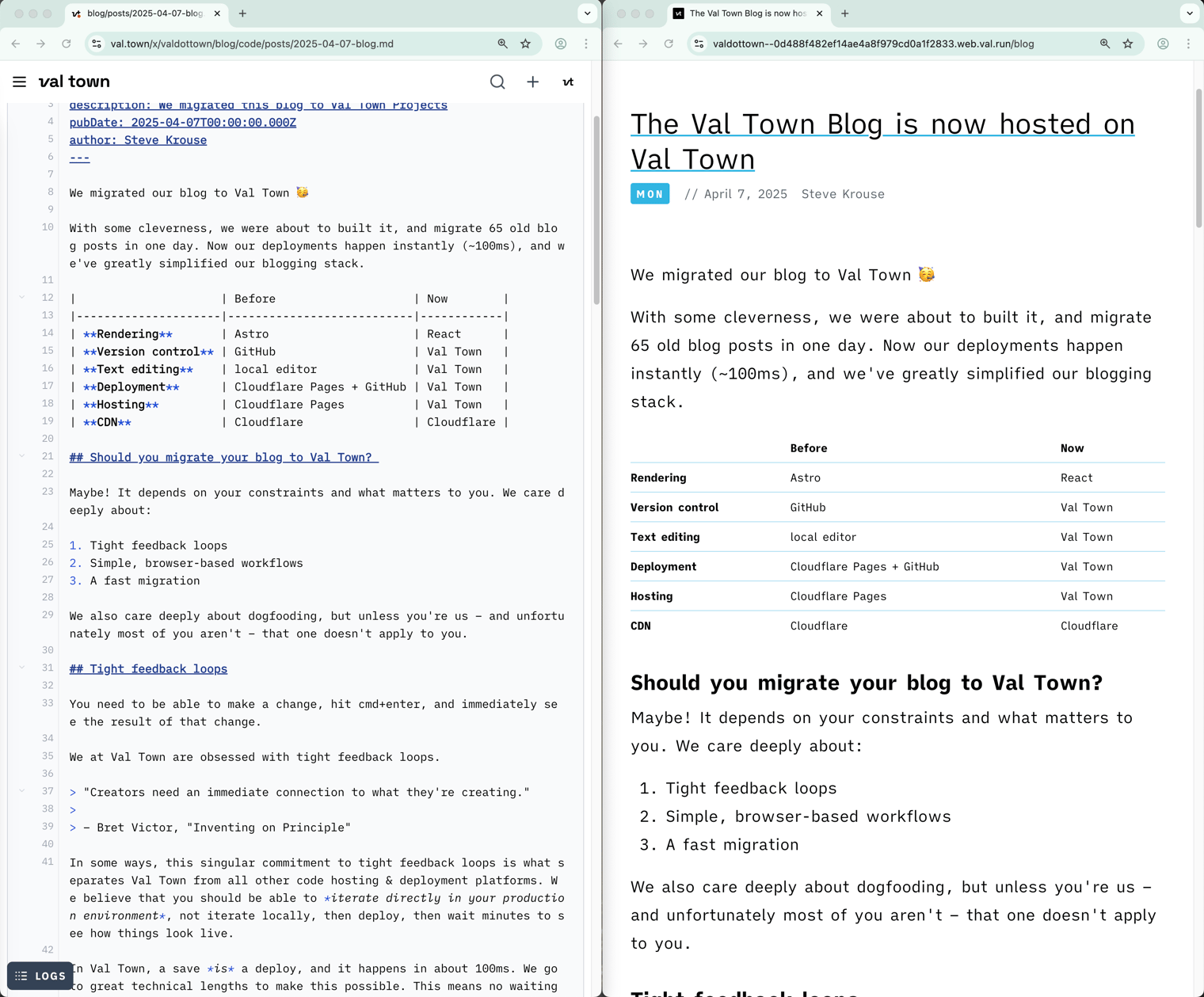This screenshot has width=1204, height=997.
Task: Open the val town hamburger menu
Action: tap(20, 82)
